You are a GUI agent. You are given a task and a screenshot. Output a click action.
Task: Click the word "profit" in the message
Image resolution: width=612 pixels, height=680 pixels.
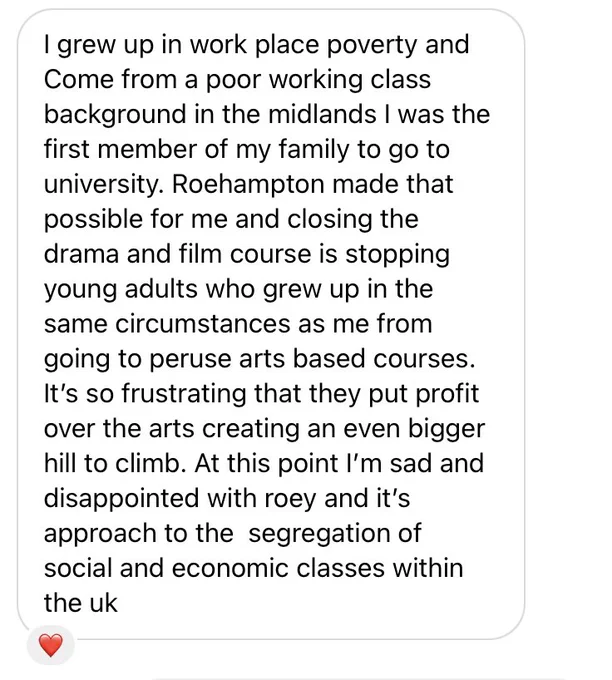[x=447, y=394]
